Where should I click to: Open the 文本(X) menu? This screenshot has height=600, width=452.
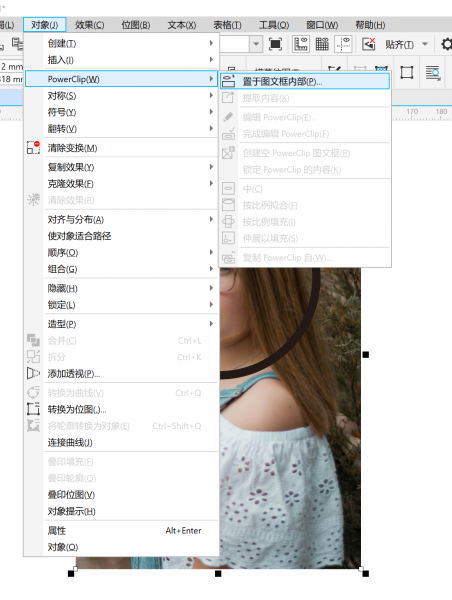click(182, 25)
